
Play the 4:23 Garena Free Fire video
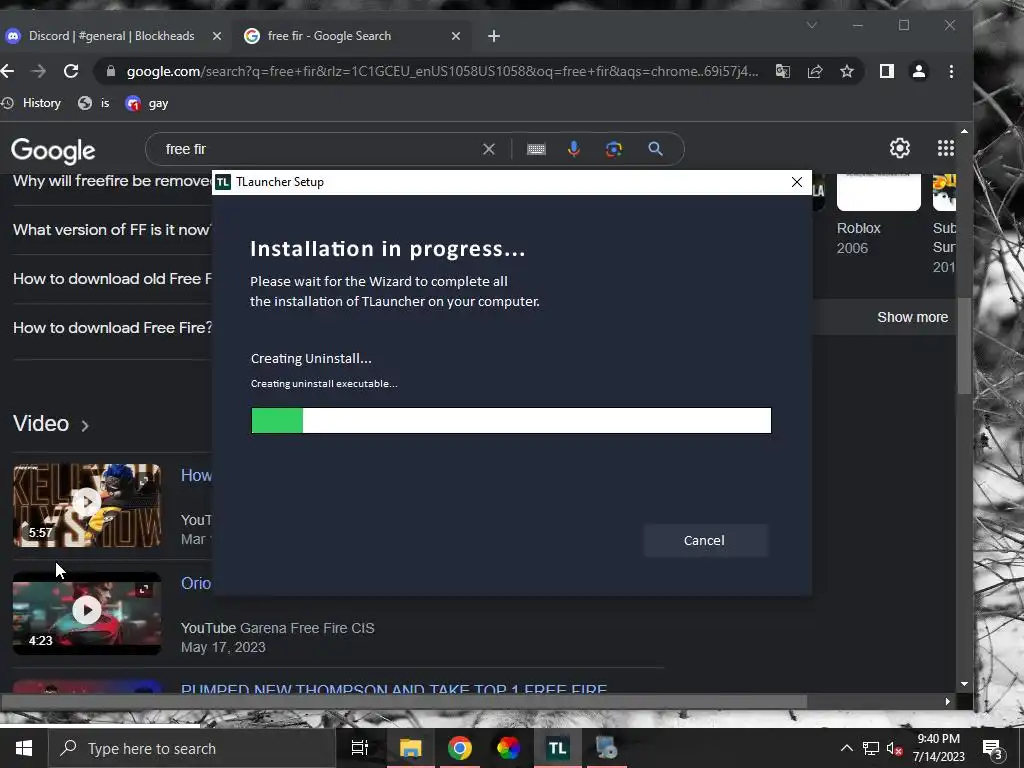pyautogui.click(x=87, y=613)
